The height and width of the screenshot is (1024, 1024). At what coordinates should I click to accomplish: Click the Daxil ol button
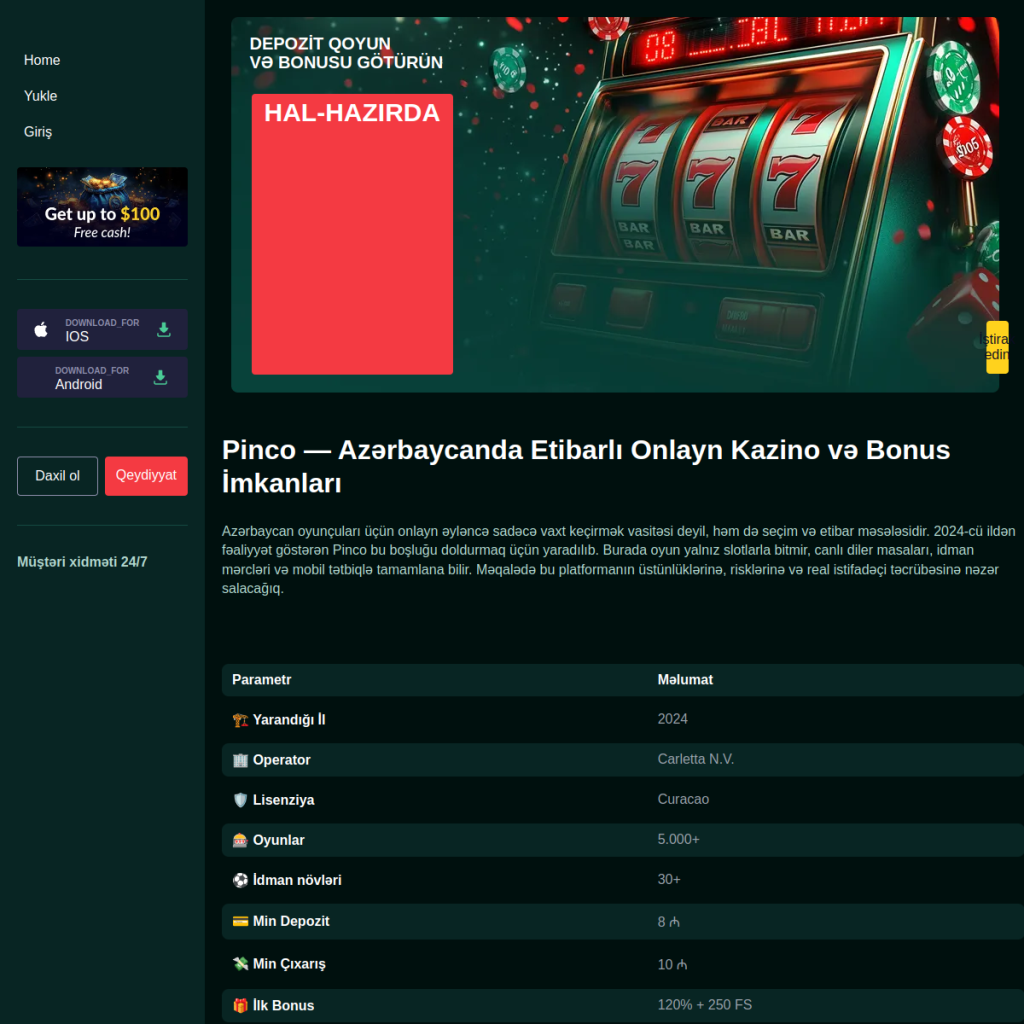pyautogui.click(x=57, y=476)
